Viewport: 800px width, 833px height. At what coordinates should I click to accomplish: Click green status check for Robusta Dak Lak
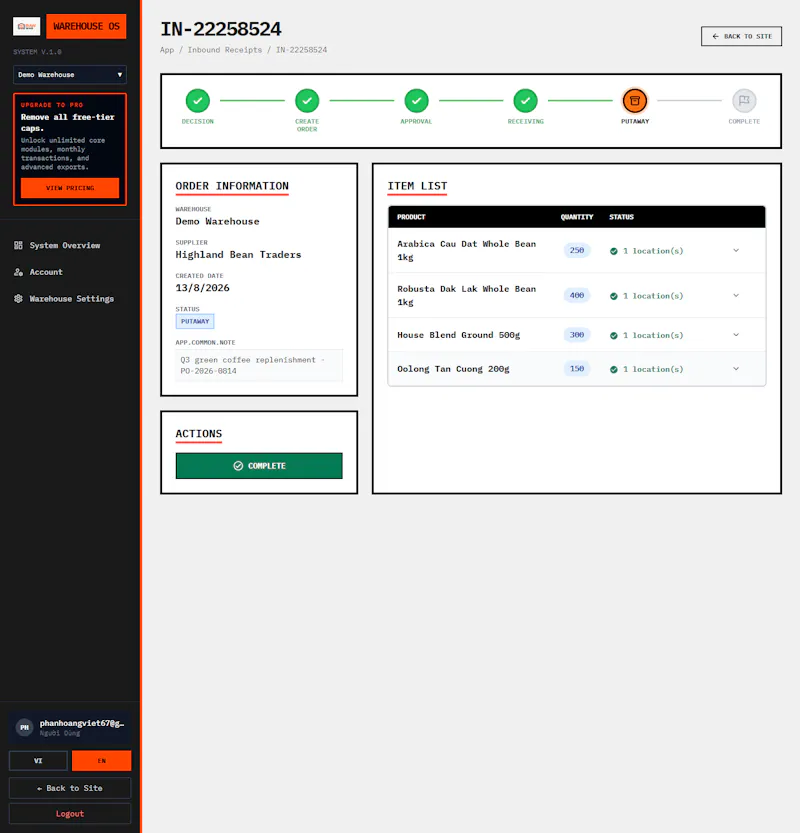614,296
